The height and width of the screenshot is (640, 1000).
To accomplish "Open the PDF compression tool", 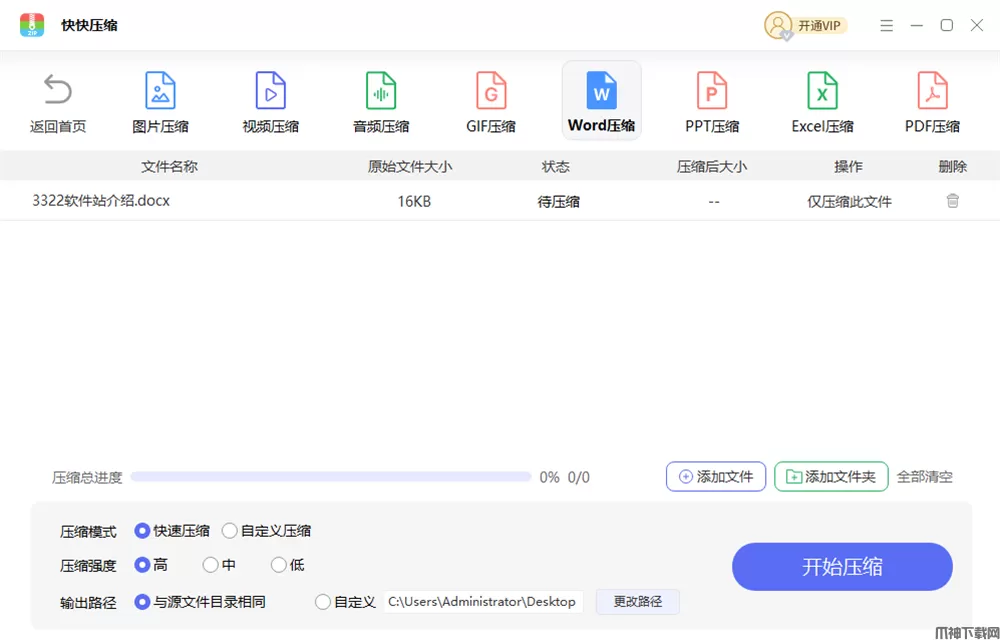I will (x=932, y=91).
